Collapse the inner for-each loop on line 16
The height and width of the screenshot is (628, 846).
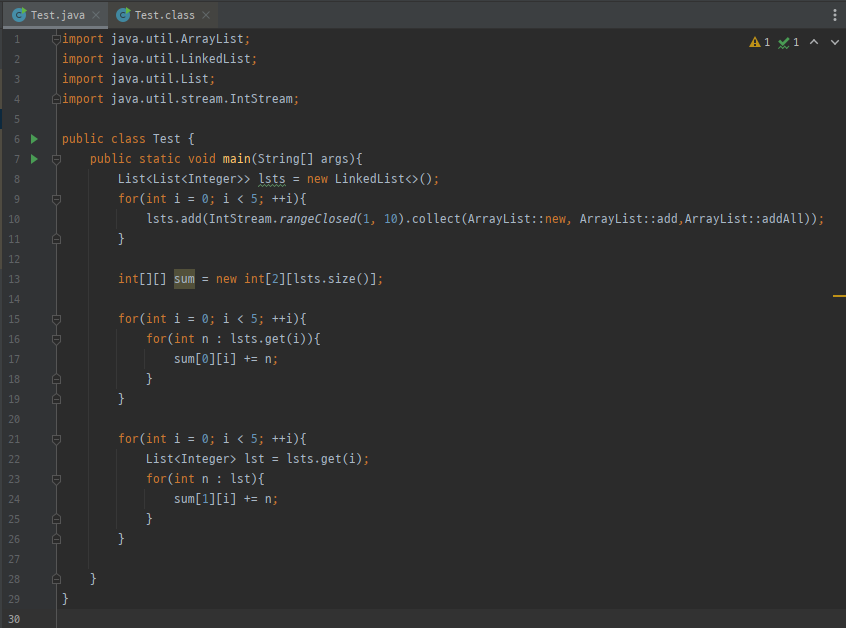[56, 339]
